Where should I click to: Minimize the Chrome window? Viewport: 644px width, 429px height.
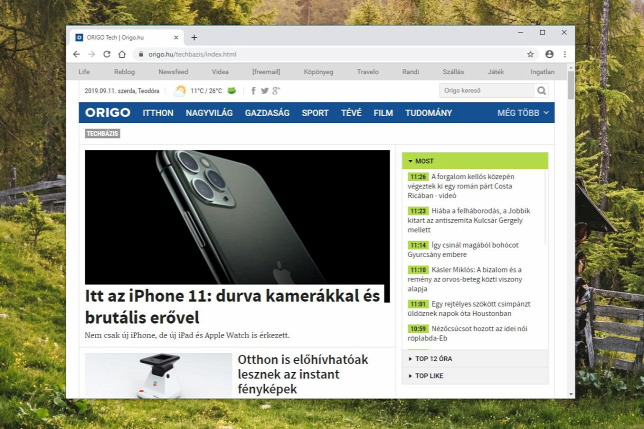click(x=520, y=32)
